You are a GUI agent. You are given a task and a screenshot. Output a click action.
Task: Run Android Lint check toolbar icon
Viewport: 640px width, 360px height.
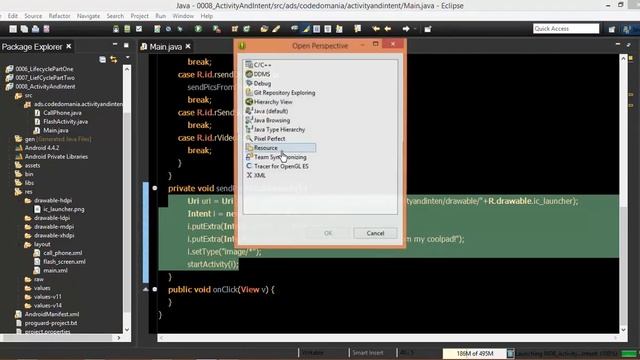pos(139,29)
